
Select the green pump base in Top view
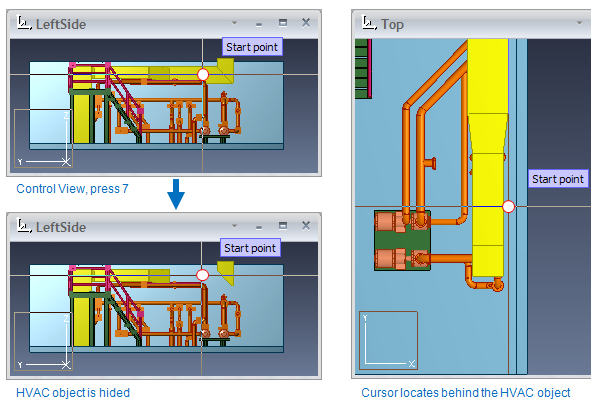tap(402, 241)
